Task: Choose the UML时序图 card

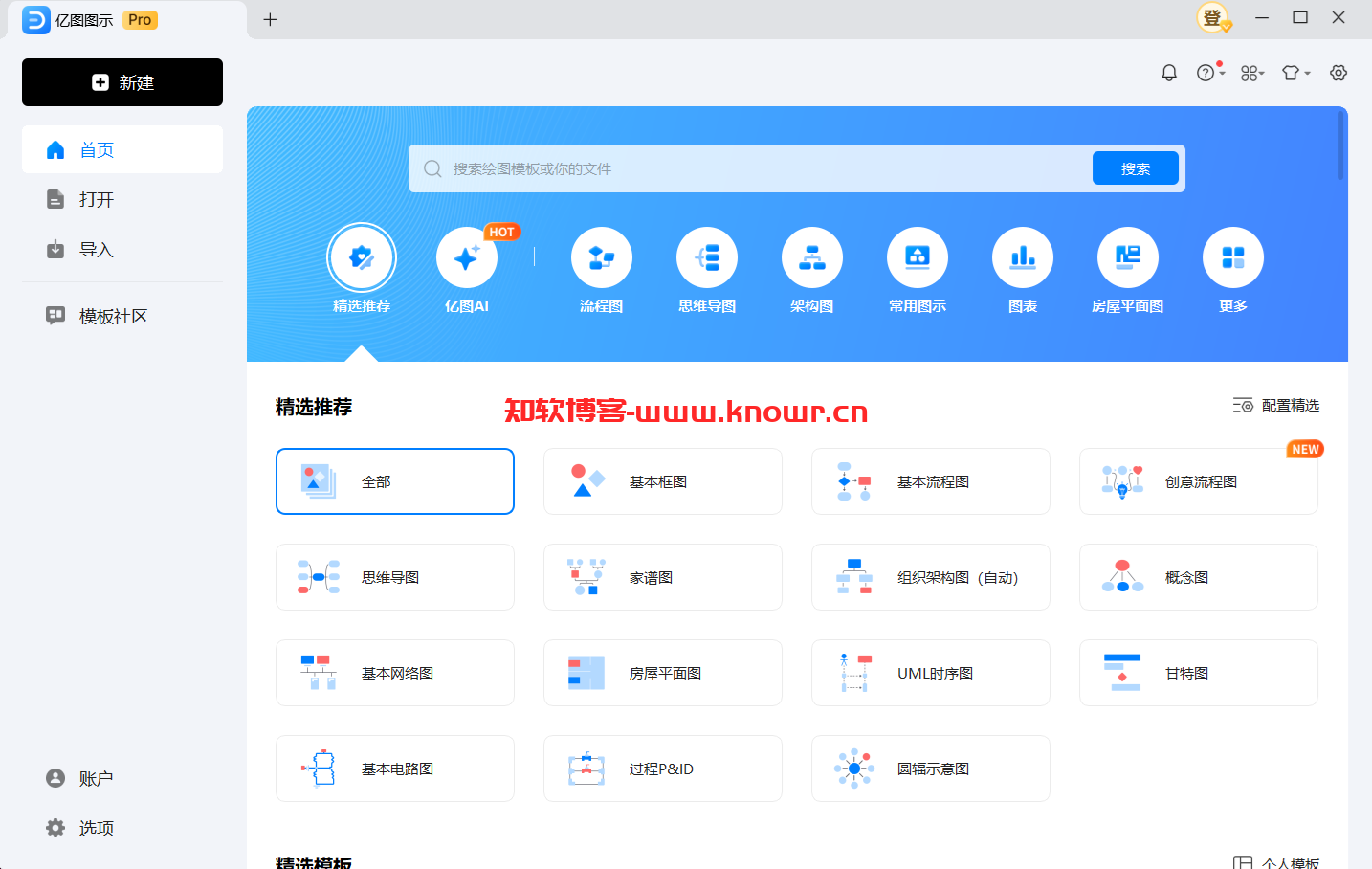Action: pos(931,673)
